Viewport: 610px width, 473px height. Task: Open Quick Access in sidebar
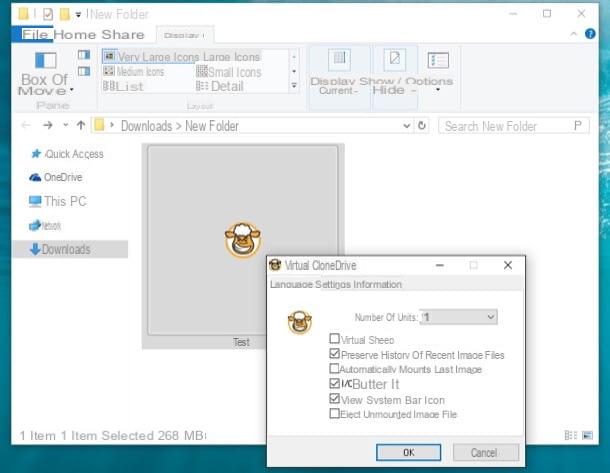click(68, 154)
